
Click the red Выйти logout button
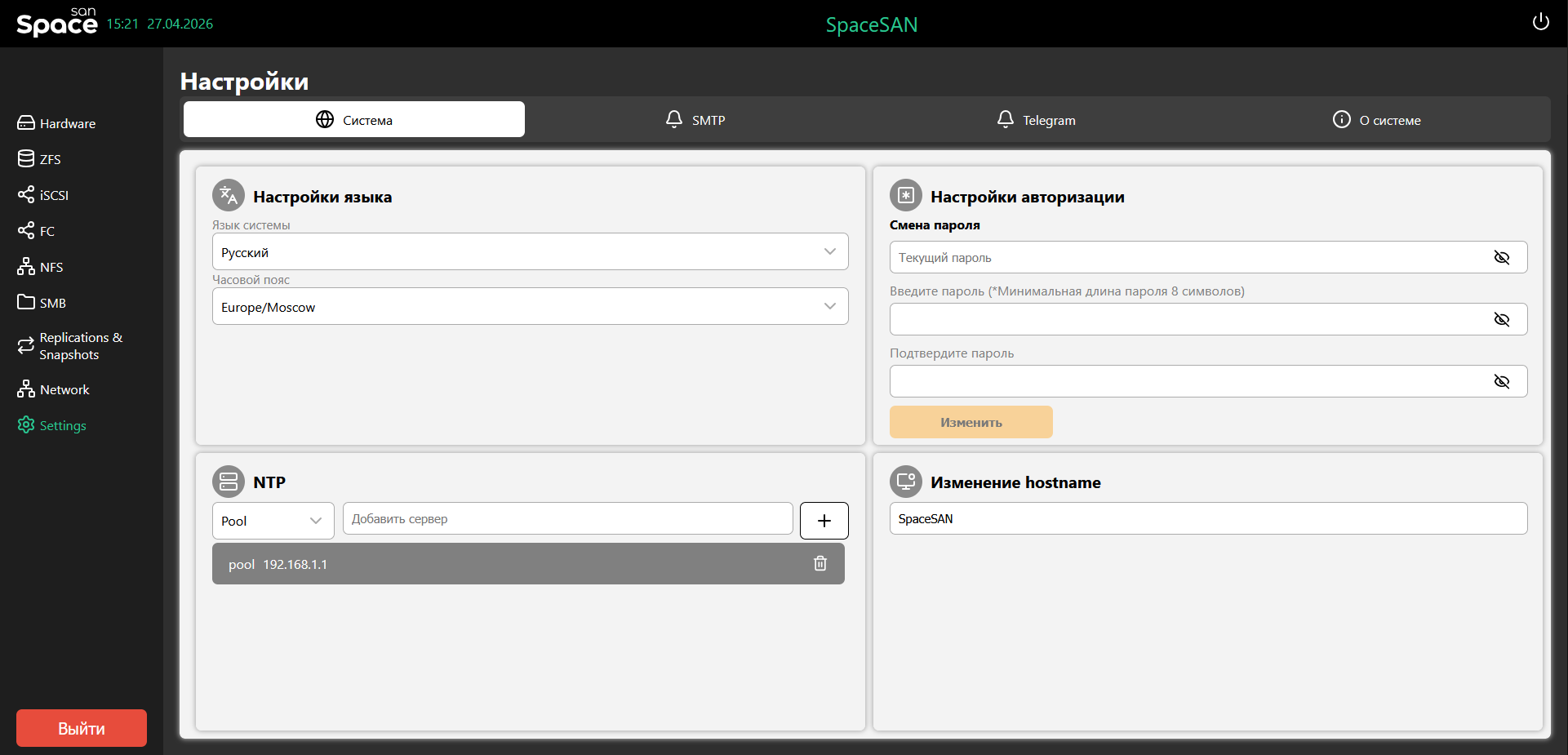[x=82, y=728]
